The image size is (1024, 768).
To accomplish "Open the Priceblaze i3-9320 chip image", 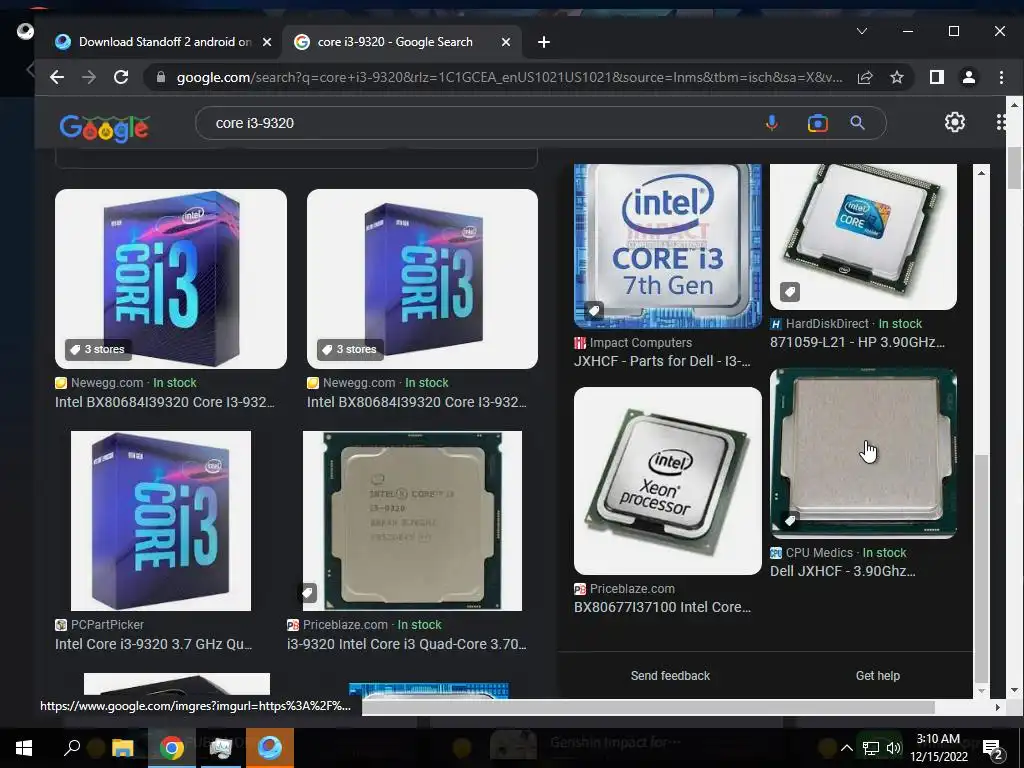I will pyautogui.click(x=412, y=520).
